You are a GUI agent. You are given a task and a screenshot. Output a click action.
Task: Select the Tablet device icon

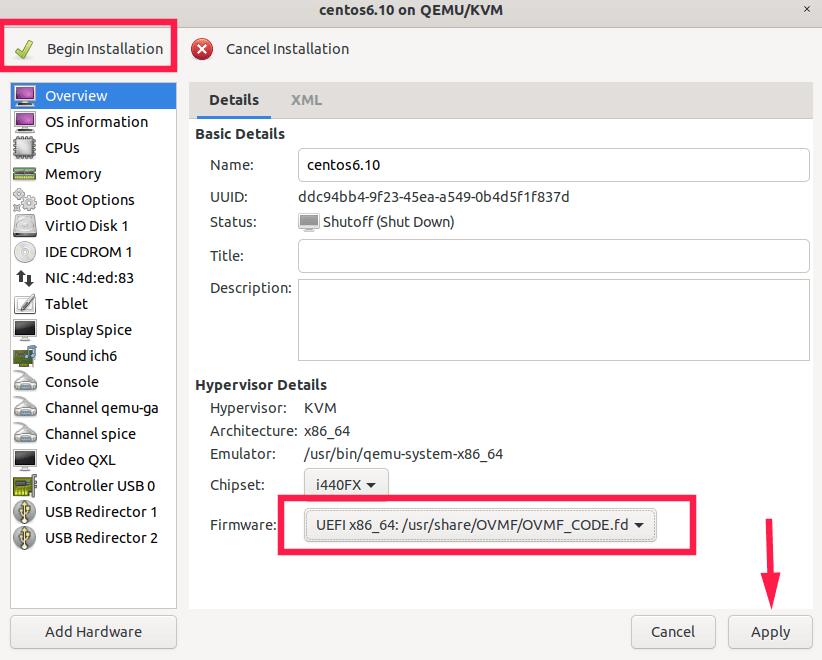(25, 304)
